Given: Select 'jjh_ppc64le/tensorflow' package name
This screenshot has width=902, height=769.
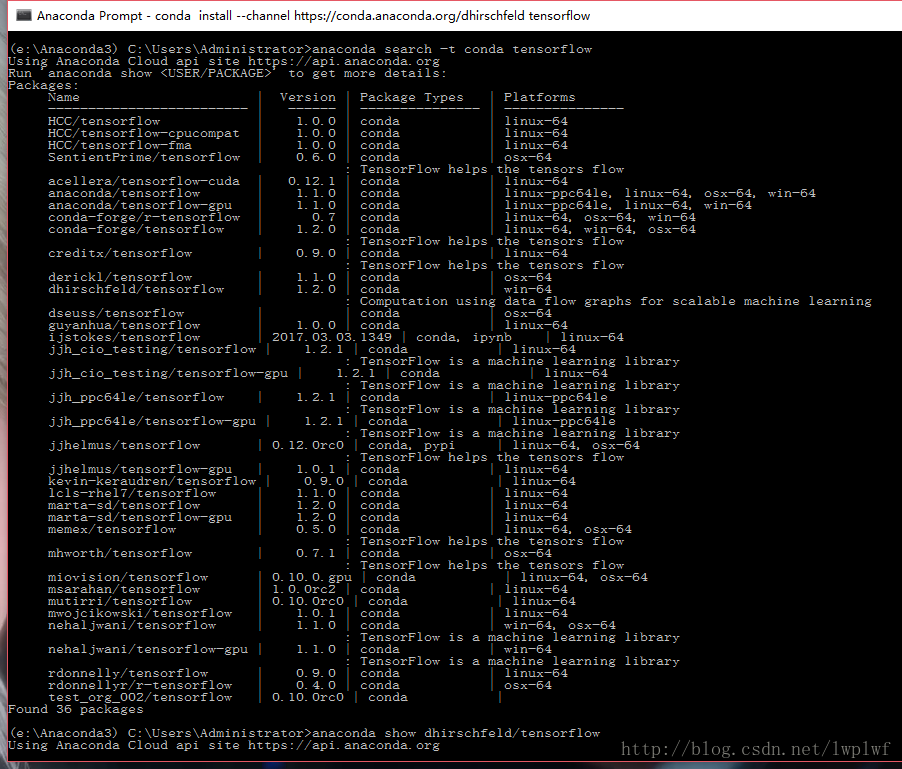Looking at the screenshot, I should [136, 397].
